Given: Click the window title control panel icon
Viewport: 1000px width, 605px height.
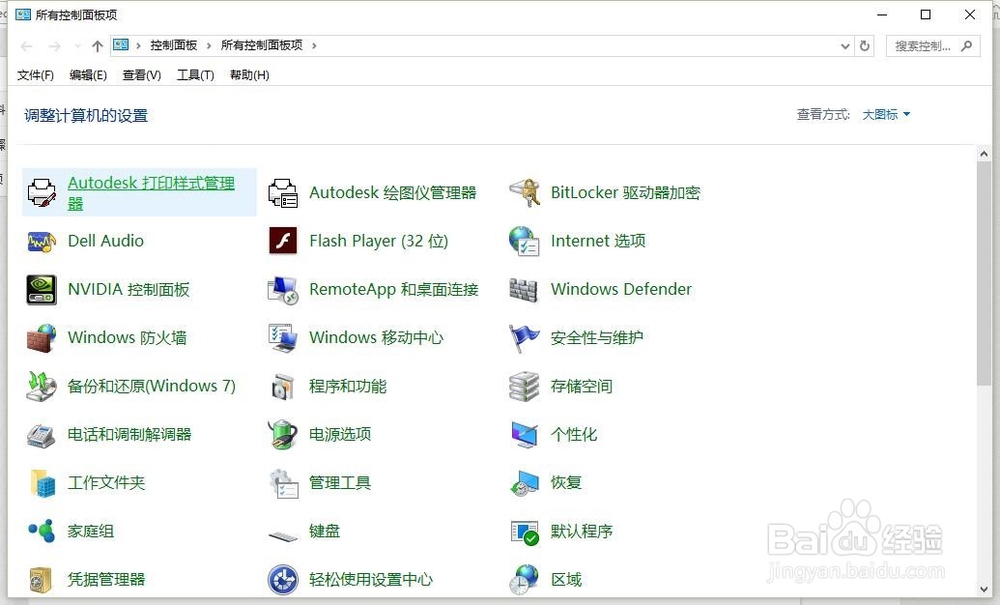Looking at the screenshot, I should tap(23, 14).
